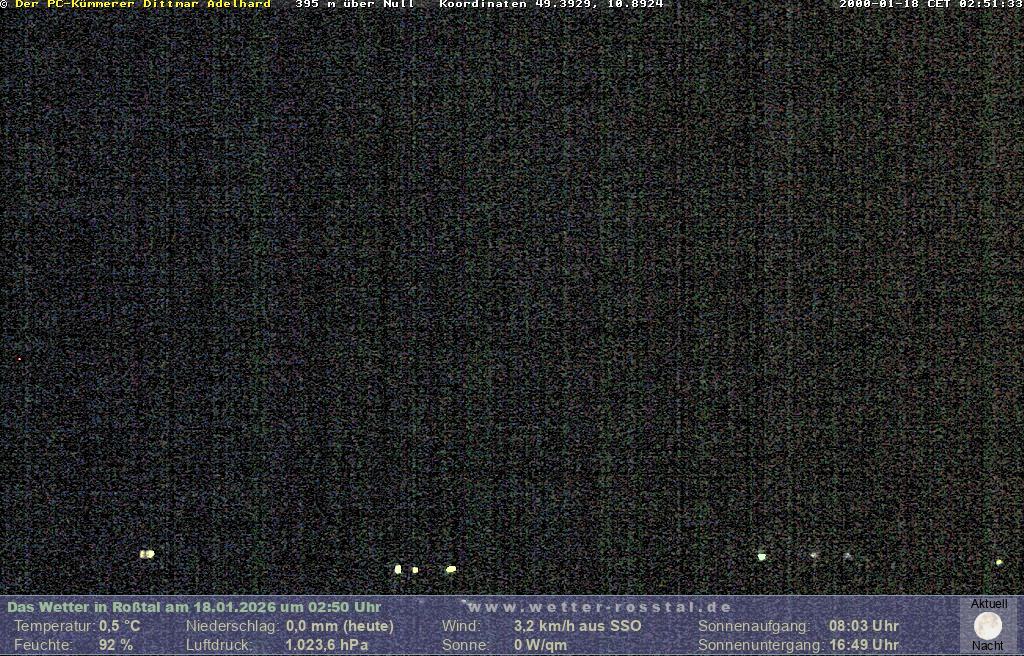This screenshot has height=656, width=1024.
Task: Click the yellow light at far right edge
Action: click(x=999, y=562)
